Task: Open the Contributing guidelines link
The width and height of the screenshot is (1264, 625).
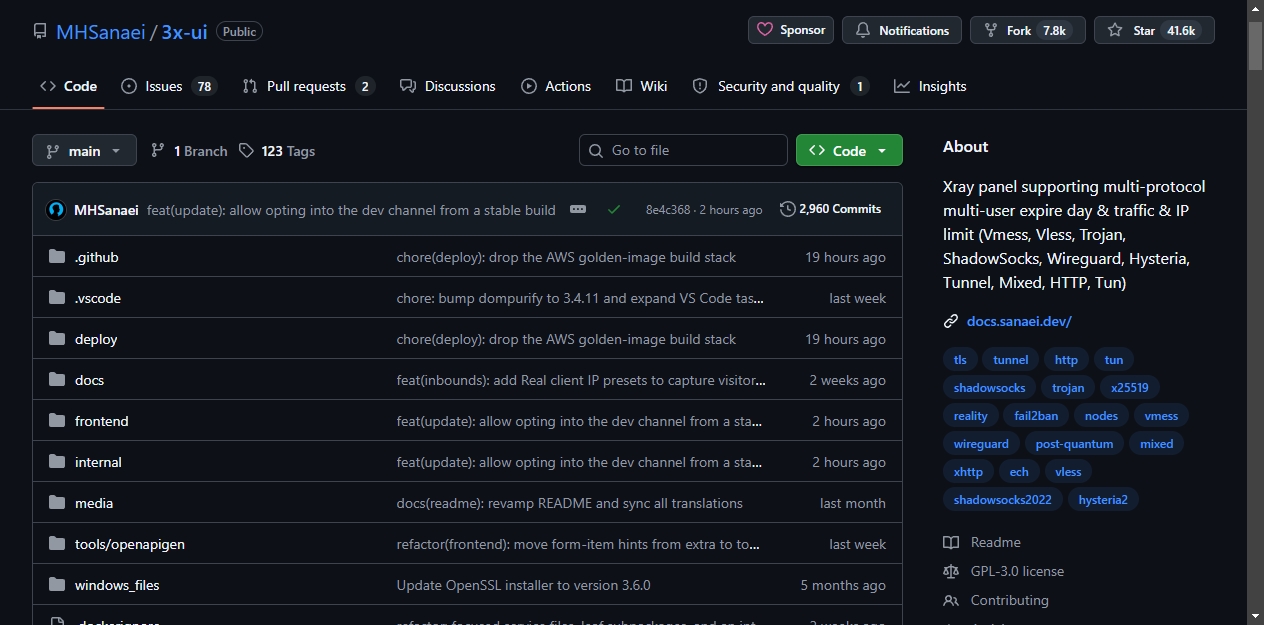Action: (x=997, y=600)
